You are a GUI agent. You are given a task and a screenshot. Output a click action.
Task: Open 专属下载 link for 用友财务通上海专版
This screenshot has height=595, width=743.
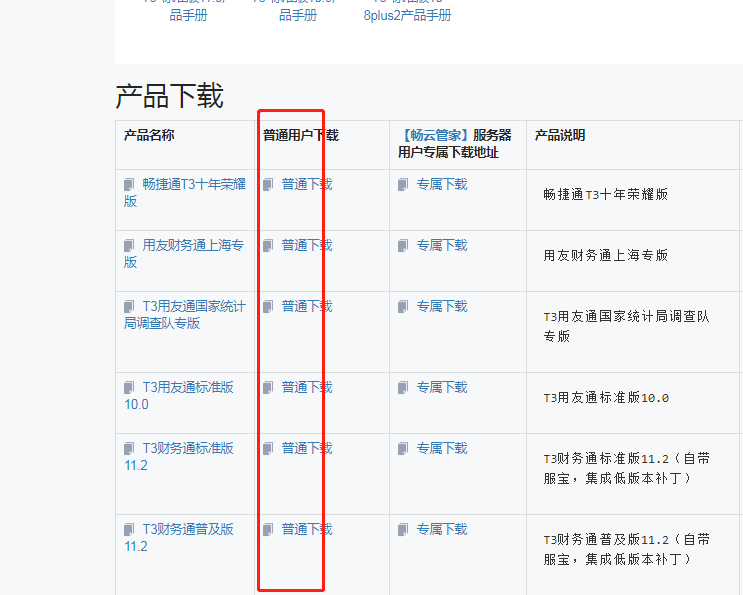[442, 245]
